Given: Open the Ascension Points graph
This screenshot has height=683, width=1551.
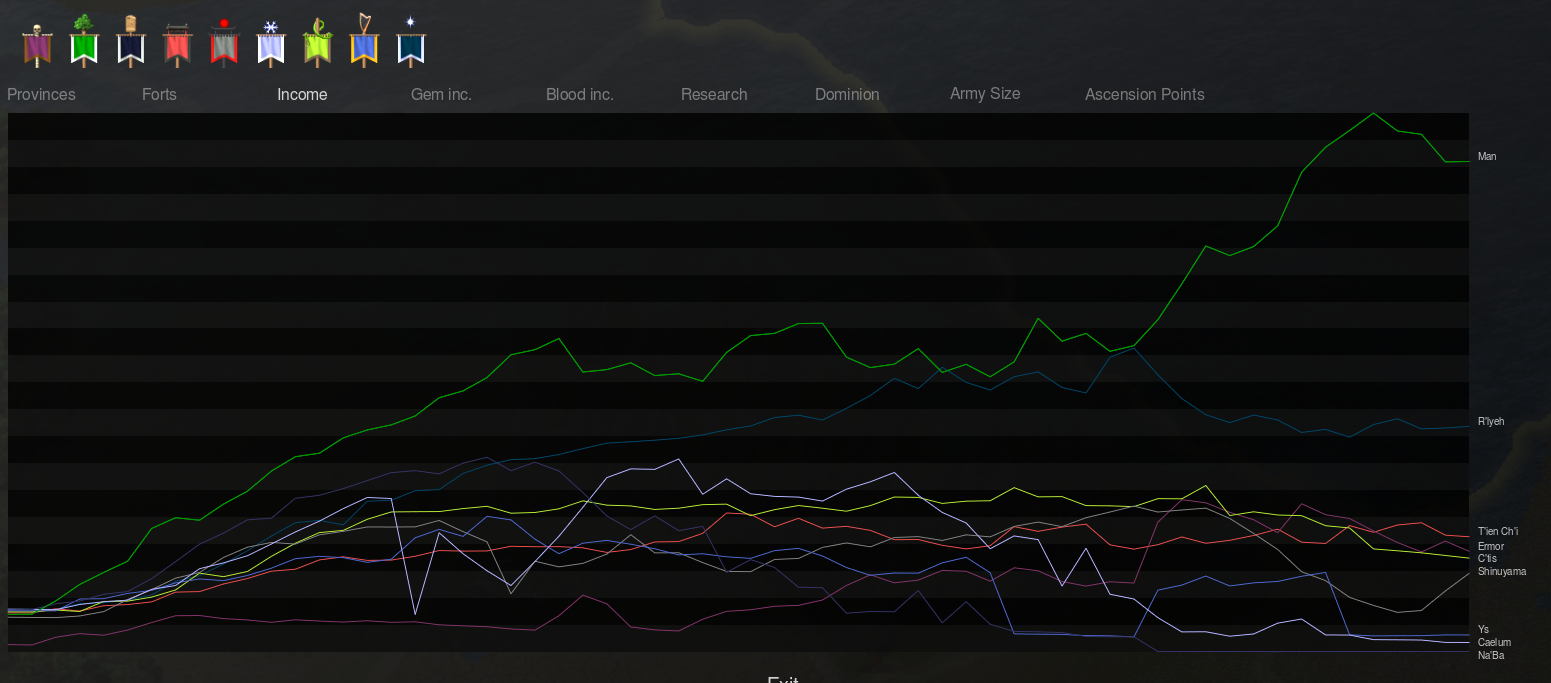Looking at the screenshot, I should tap(1145, 94).
